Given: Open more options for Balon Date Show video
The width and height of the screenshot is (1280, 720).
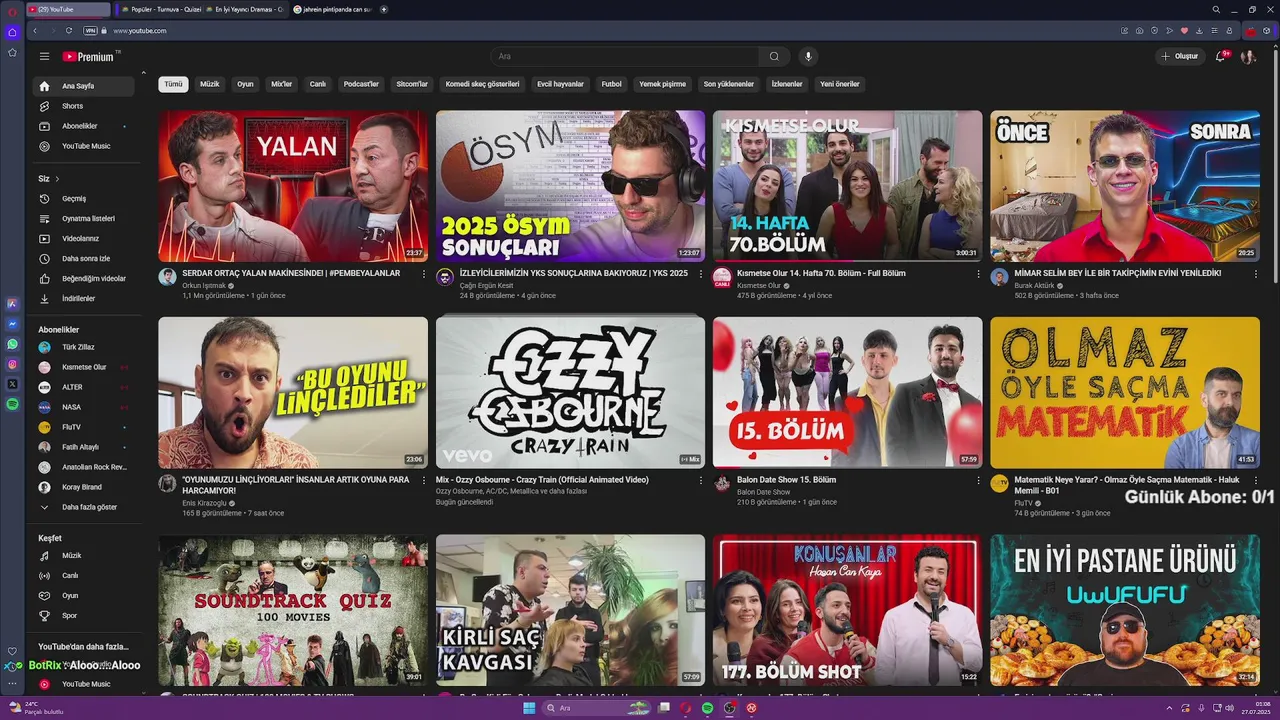Looking at the screenshot, I should pyautogui.click(x=978, y=481).
